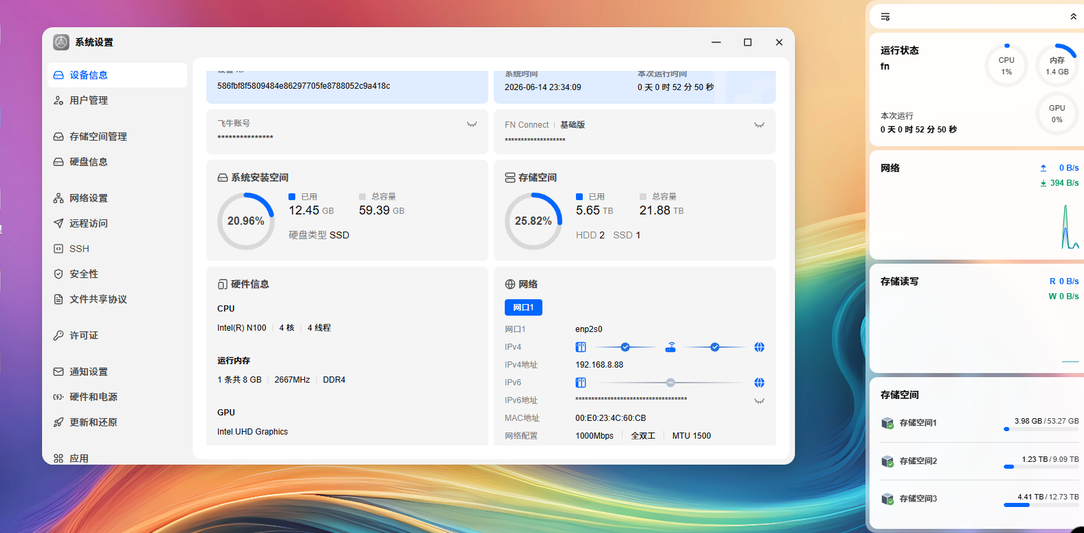Open 通知设置 mail icon

click(x=59, y=372)
